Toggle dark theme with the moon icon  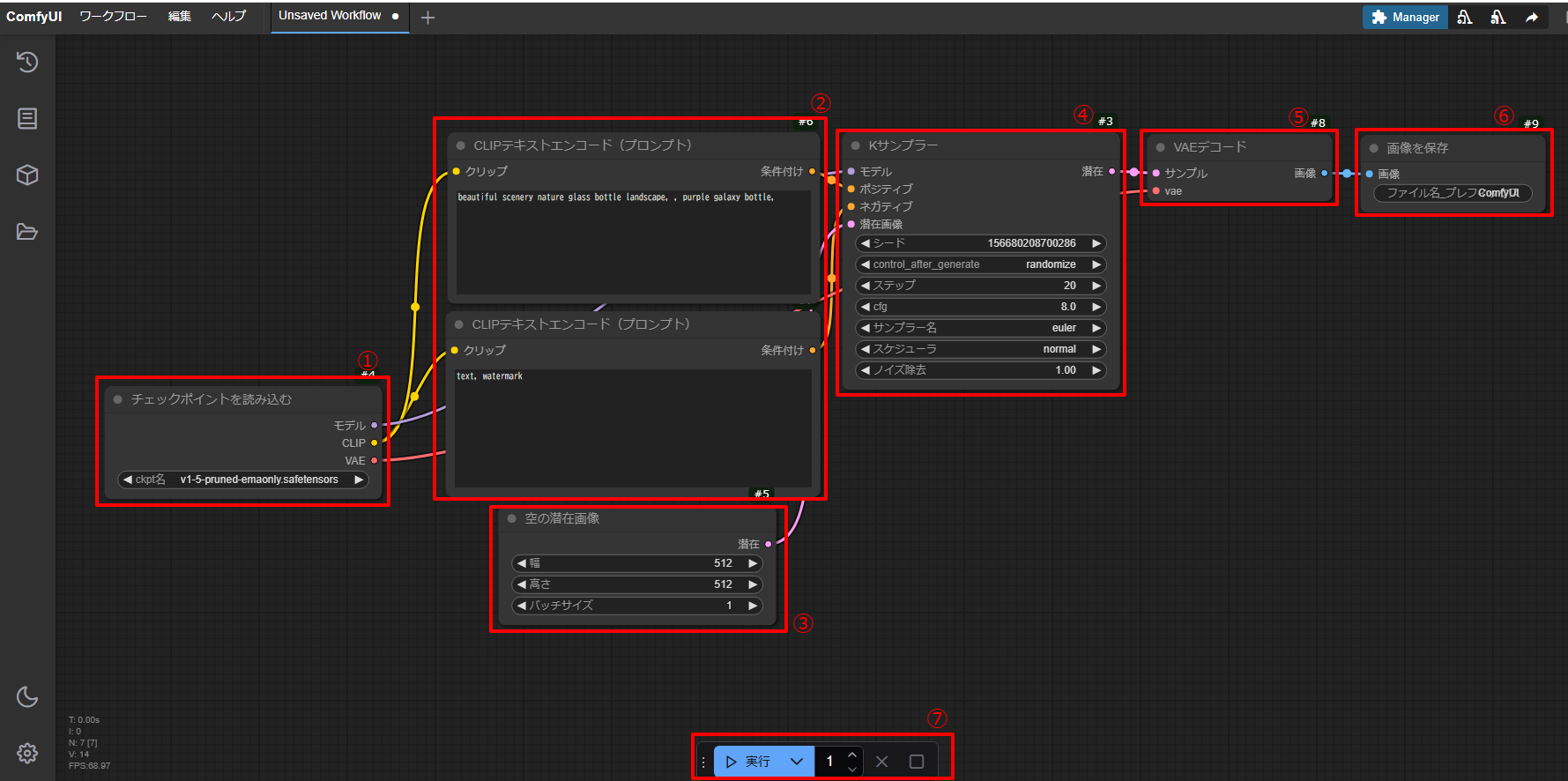[27, 696]
